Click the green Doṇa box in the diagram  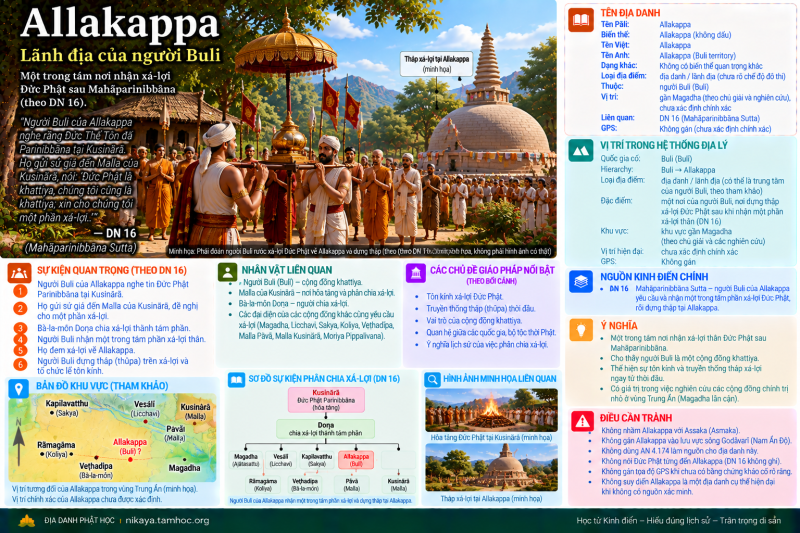pyautogui.click(x=326, y=429)
